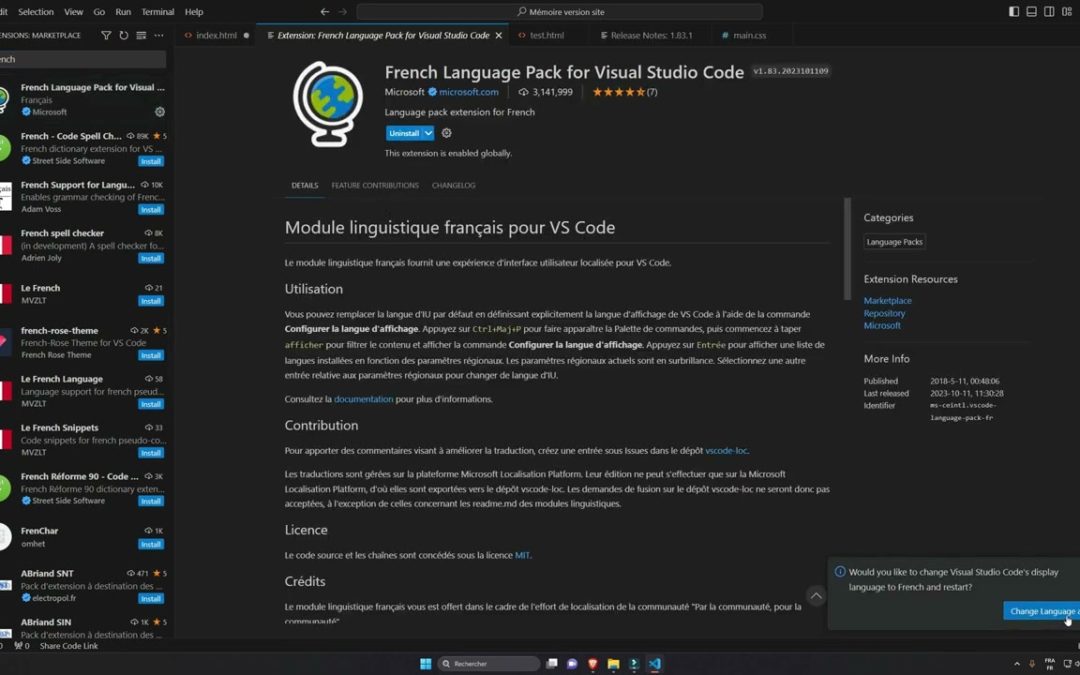
Task: Open extension settings gear next to Uninstall
Action: 446,133
